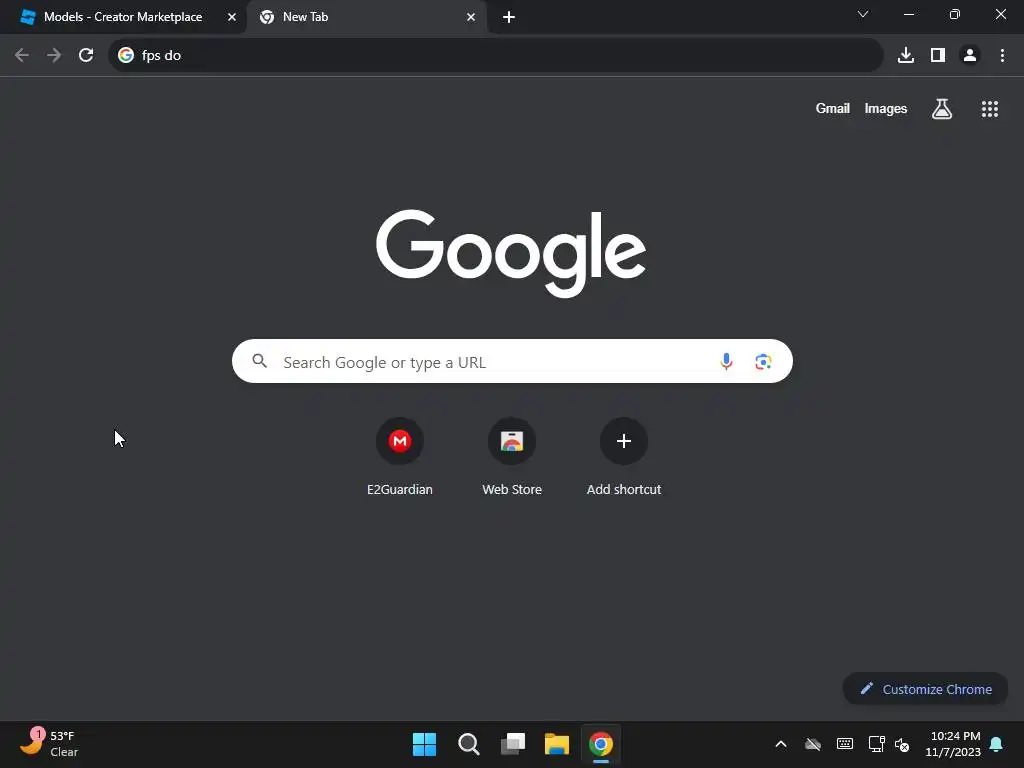Toggle the Chrome side panel icon
This screenshot has width=1024, height=768.
click(x=938, y=56)
